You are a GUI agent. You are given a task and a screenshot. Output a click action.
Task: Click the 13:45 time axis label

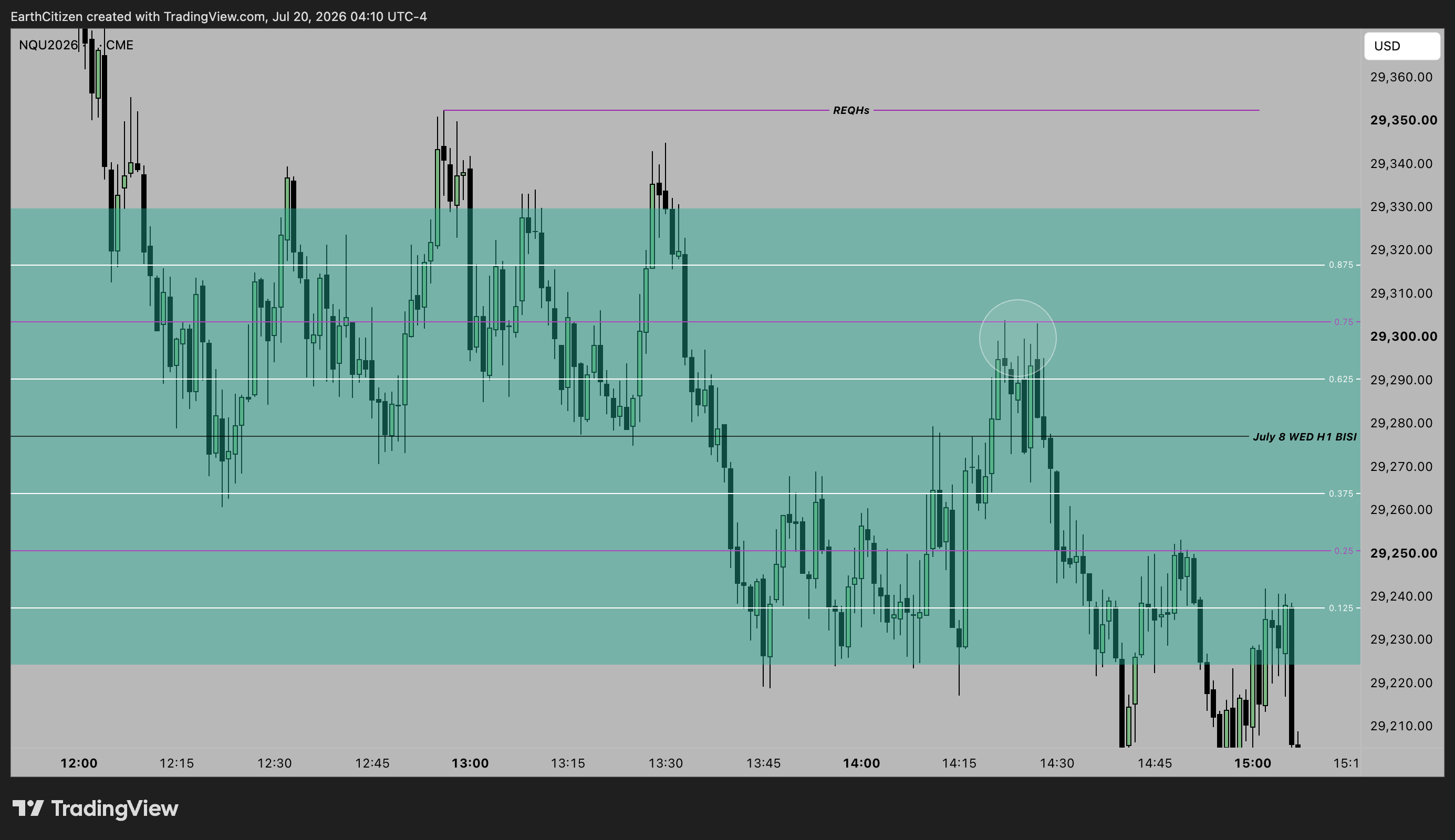[763, 763]
